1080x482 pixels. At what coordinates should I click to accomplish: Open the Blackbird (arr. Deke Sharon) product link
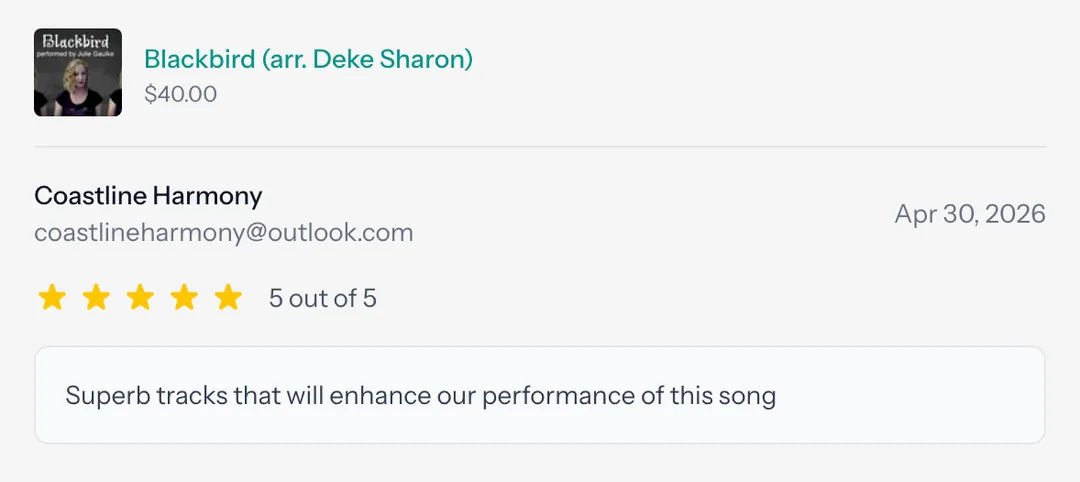coord(309,59)
